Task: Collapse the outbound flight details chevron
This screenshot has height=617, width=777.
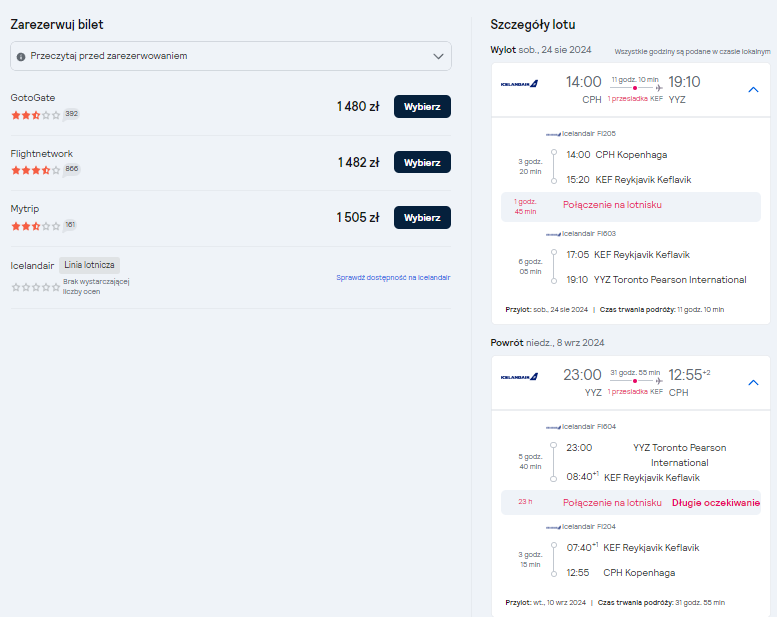Action: click(753, 90)
